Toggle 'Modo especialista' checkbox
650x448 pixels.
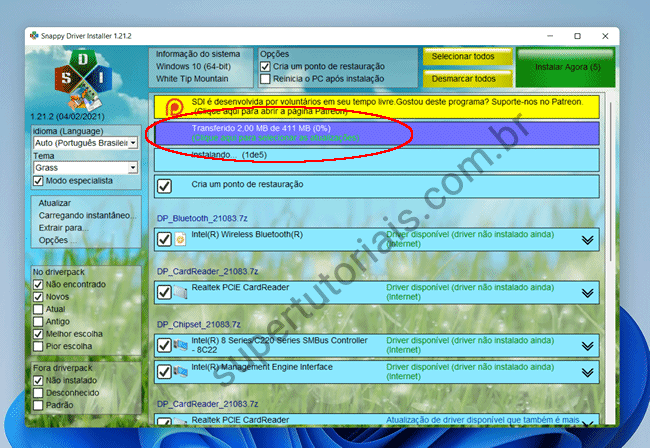pyautogui.click(x=38, y=181)
